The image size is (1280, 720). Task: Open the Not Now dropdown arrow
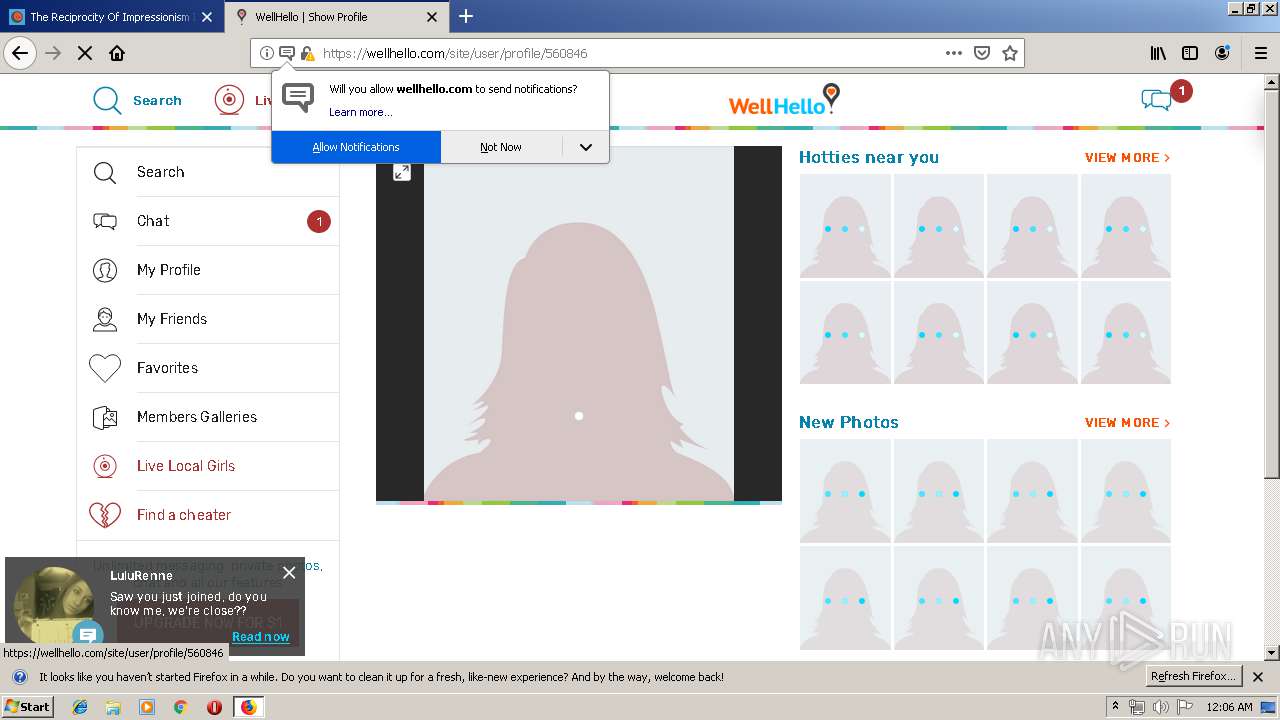pyautogui.click(x=586, y=147)
